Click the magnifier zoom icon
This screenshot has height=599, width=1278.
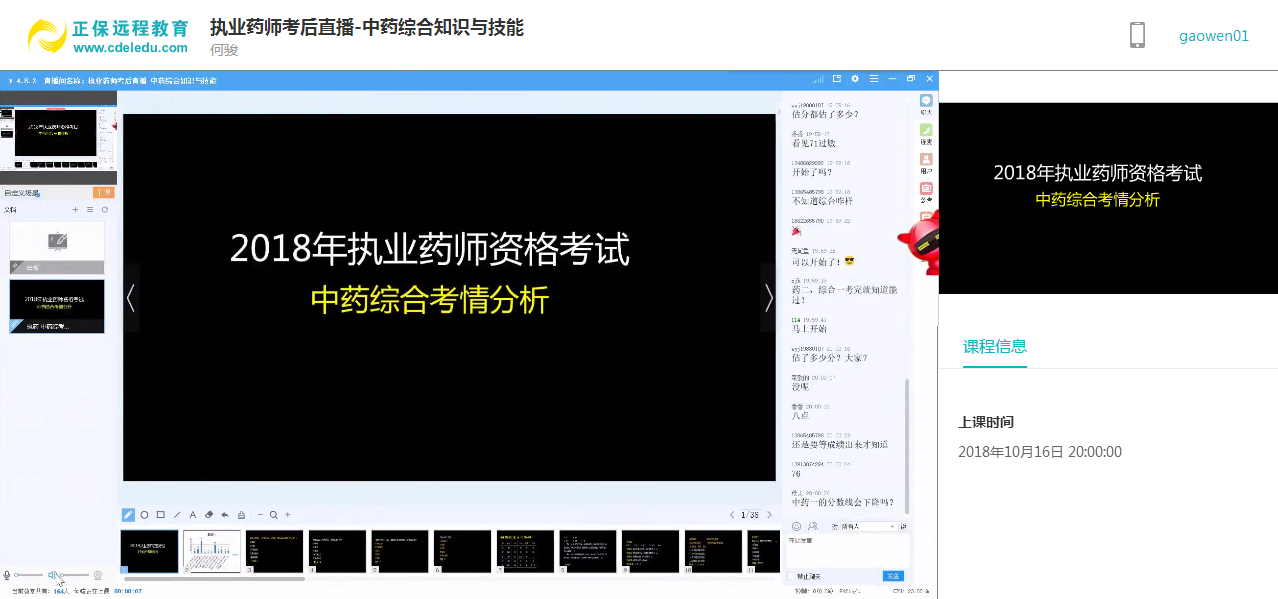(x=273, y=515)
